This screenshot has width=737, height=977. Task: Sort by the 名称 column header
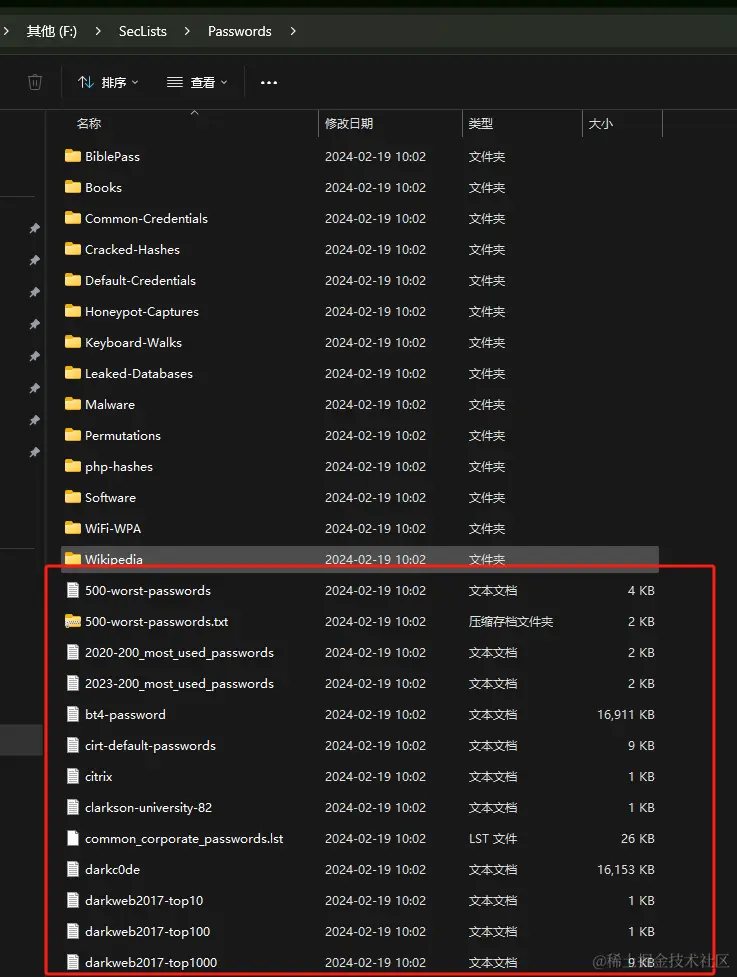tap(89, 123)
